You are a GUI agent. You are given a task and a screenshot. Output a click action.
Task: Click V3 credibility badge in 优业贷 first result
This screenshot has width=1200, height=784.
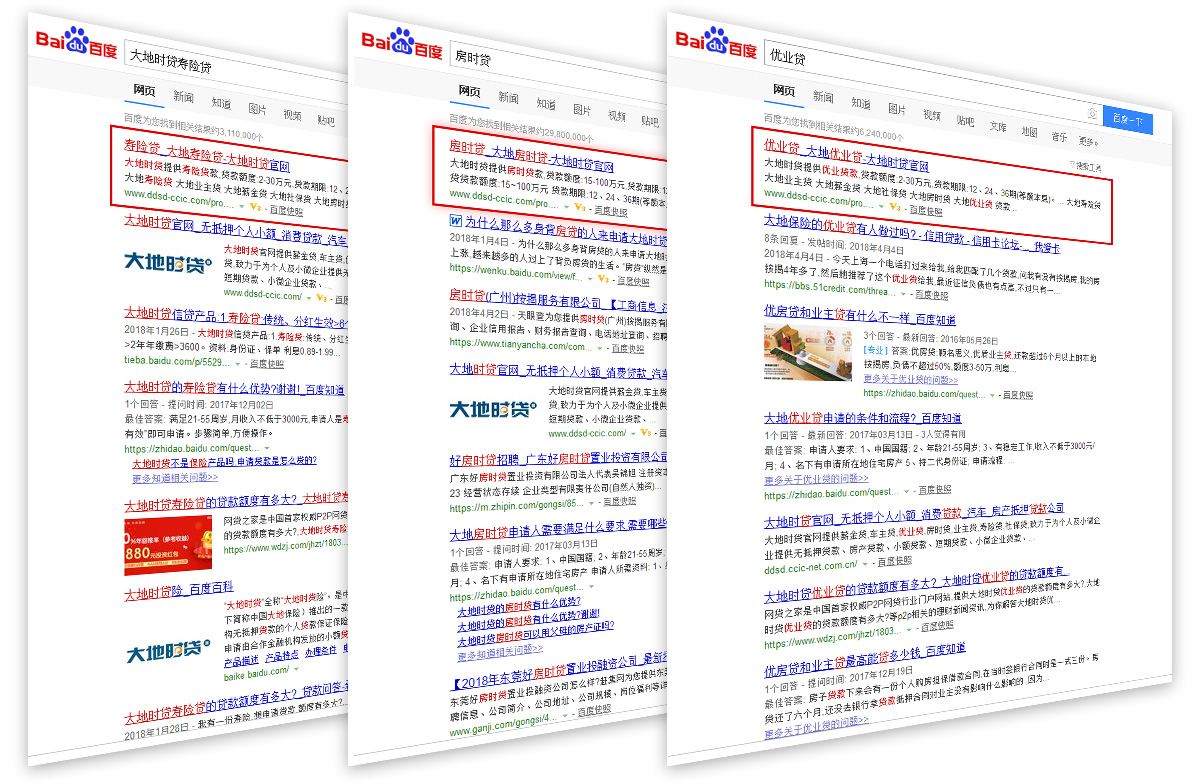896,207
